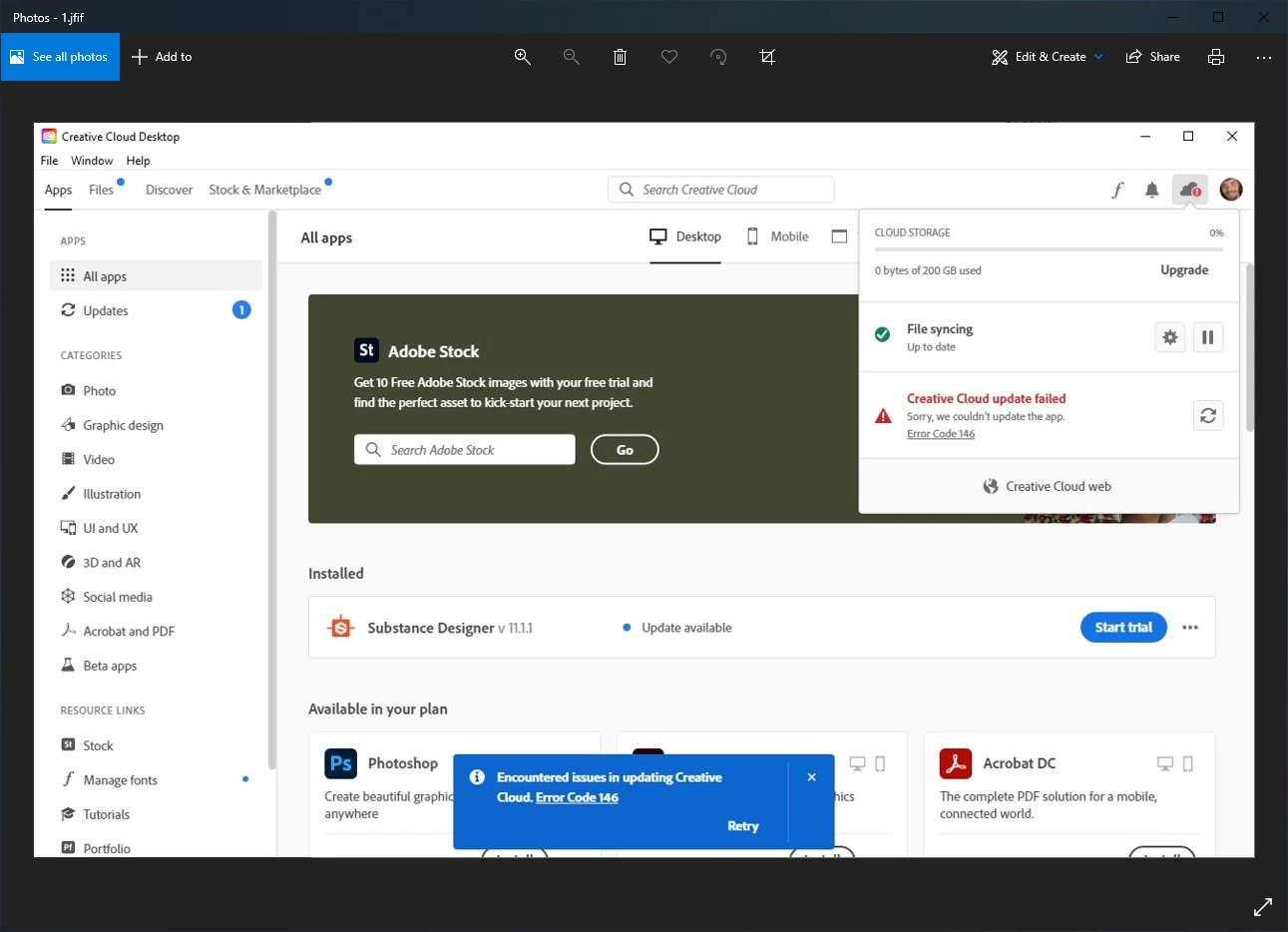Open the Window menu
This screenshot has height=932, width=1288.
[92, 161]
